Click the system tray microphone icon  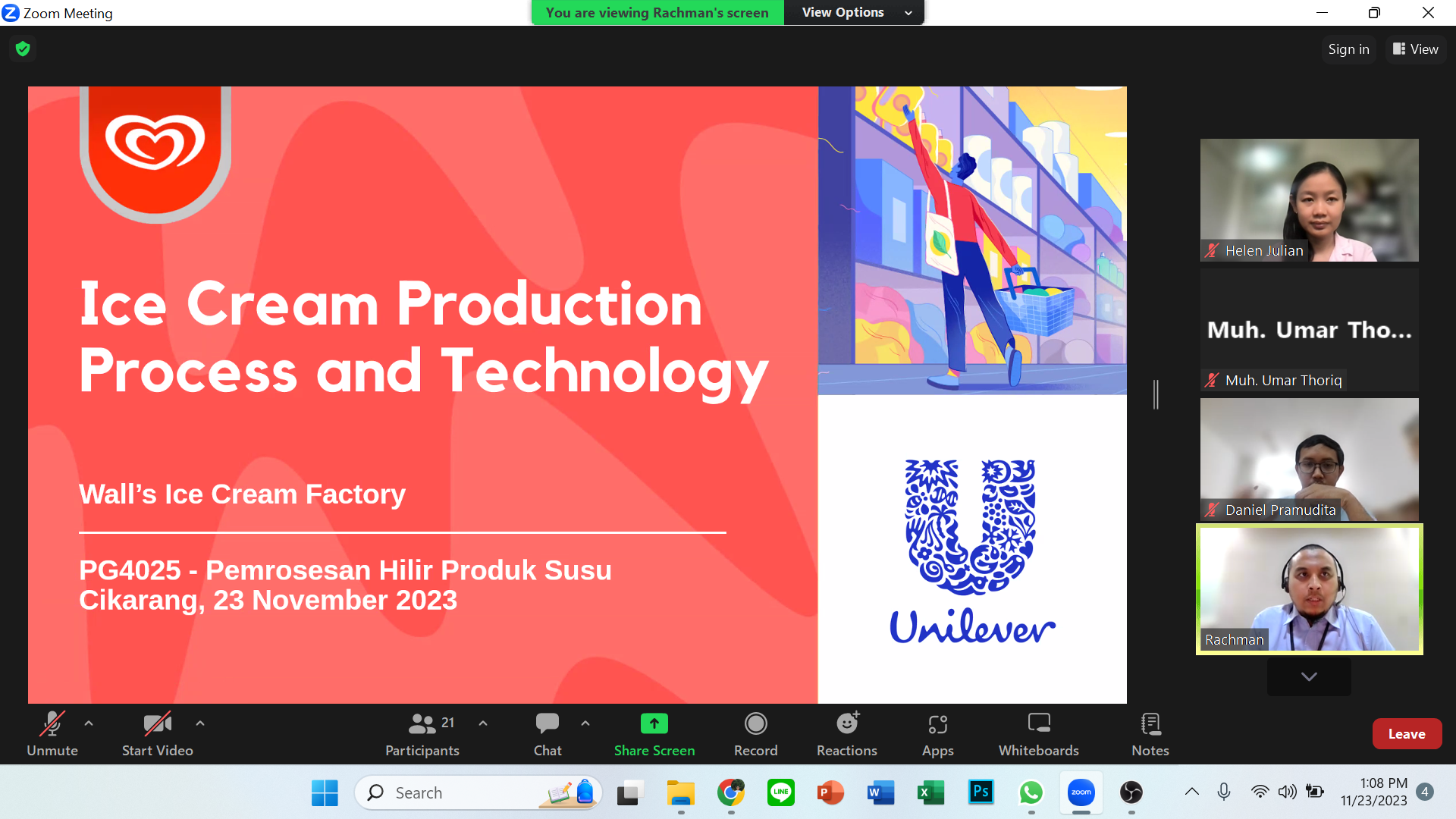(x=1224, y=792)
